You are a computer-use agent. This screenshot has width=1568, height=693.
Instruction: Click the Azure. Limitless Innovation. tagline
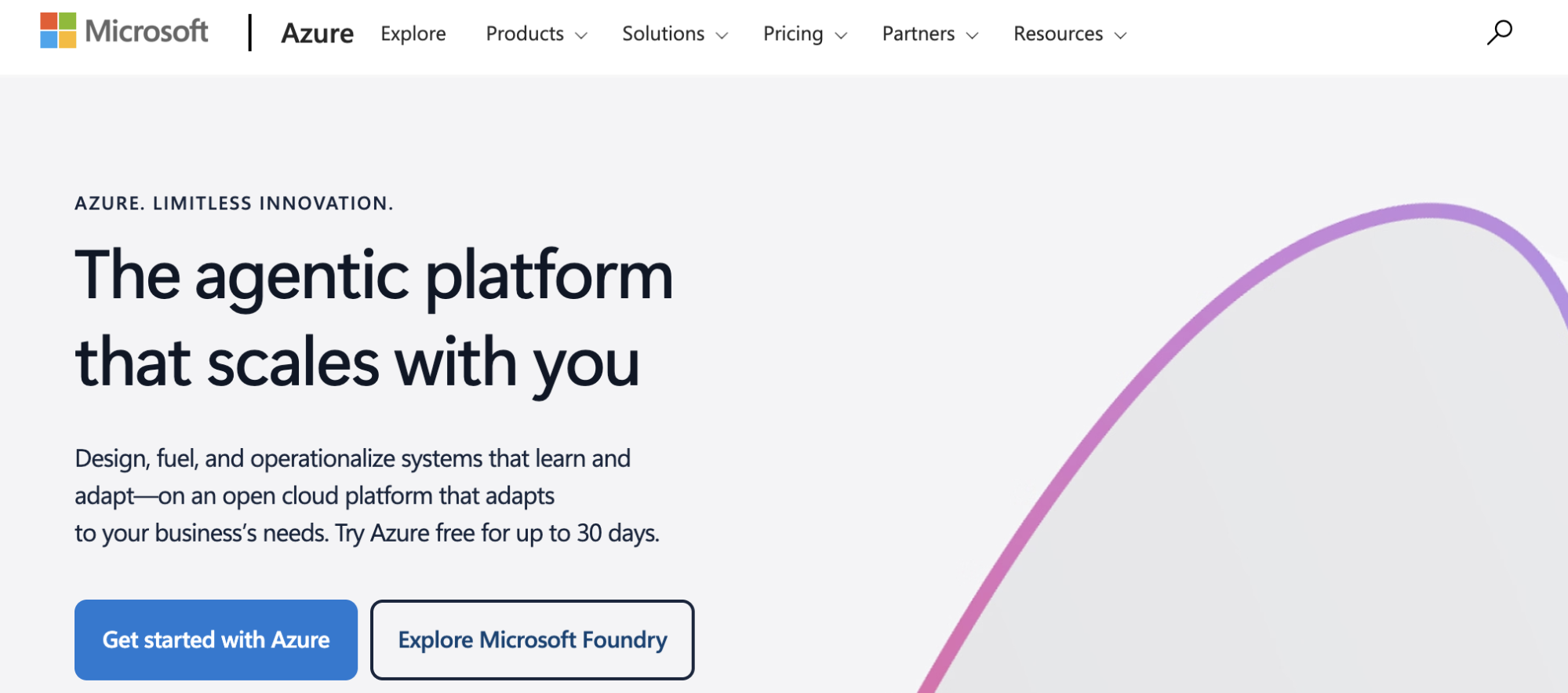[234, 203]
